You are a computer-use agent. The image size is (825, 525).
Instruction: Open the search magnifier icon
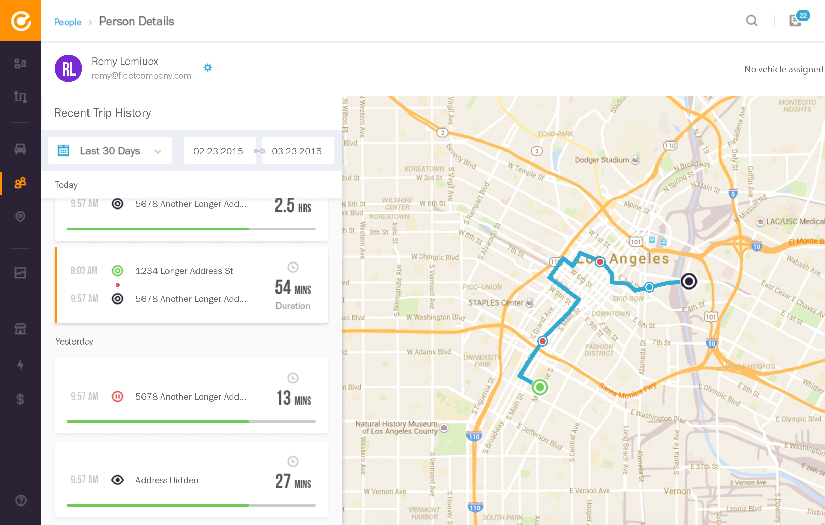(752, 20)
